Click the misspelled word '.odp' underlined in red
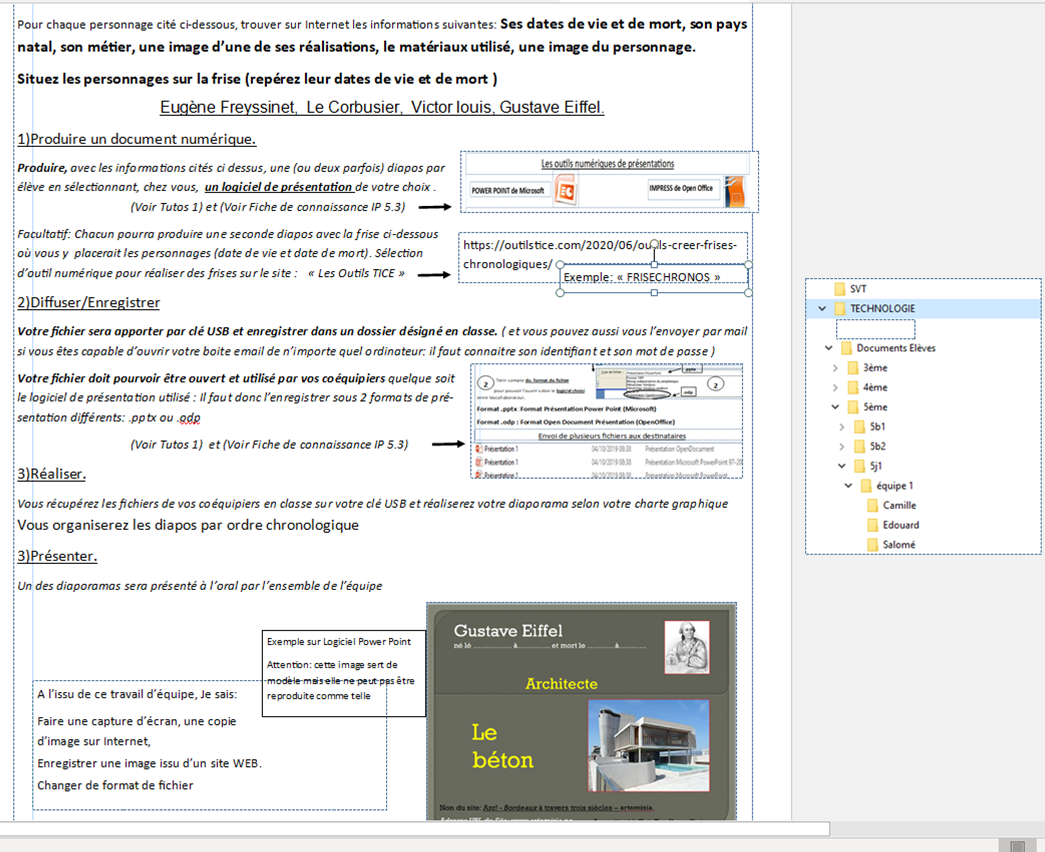The width and height of the screenshot is (1045, 852). pyautogui.click(x=189, y=418)
